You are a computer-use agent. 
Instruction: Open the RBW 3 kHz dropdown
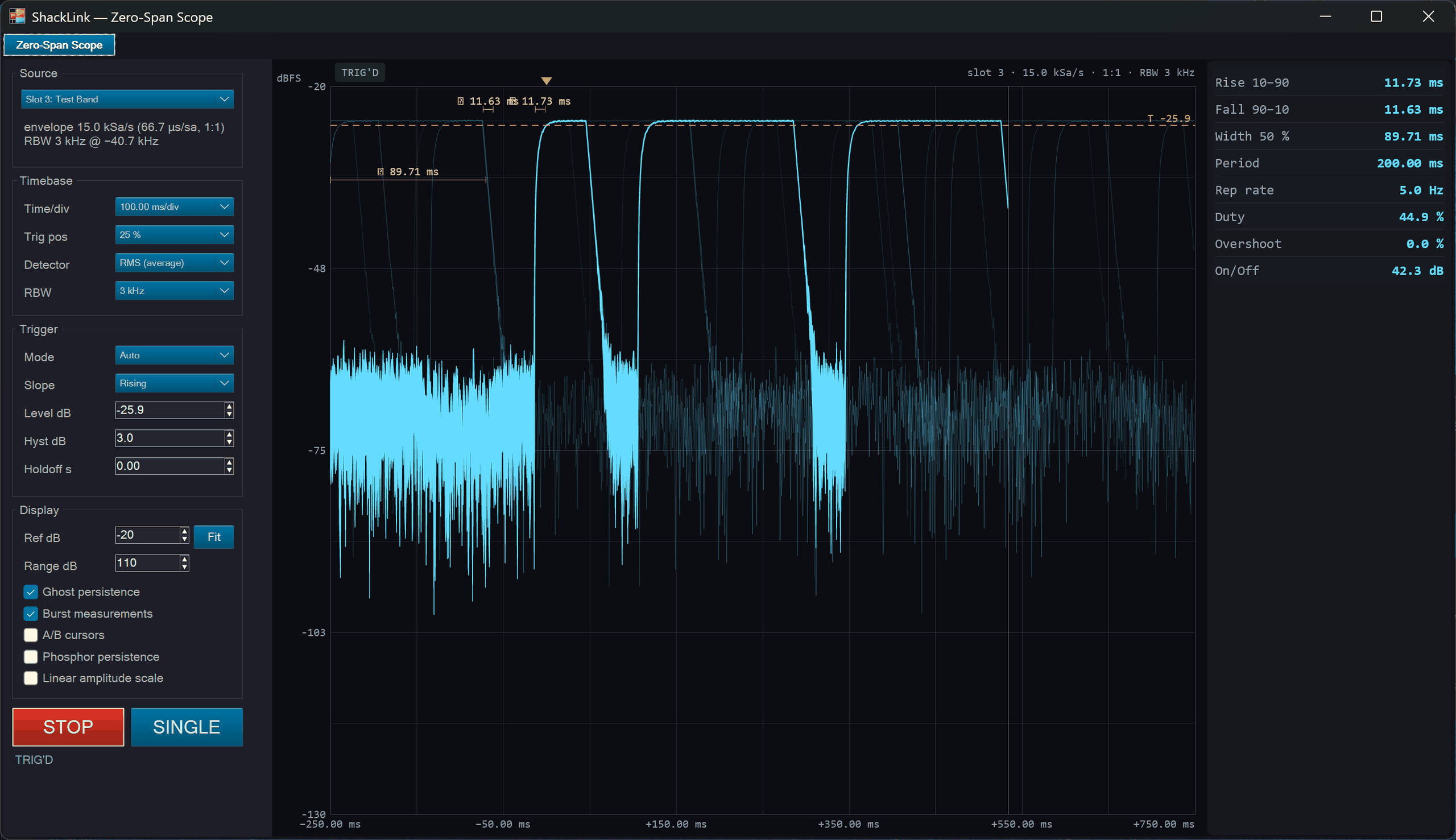[x=174, y=291]
